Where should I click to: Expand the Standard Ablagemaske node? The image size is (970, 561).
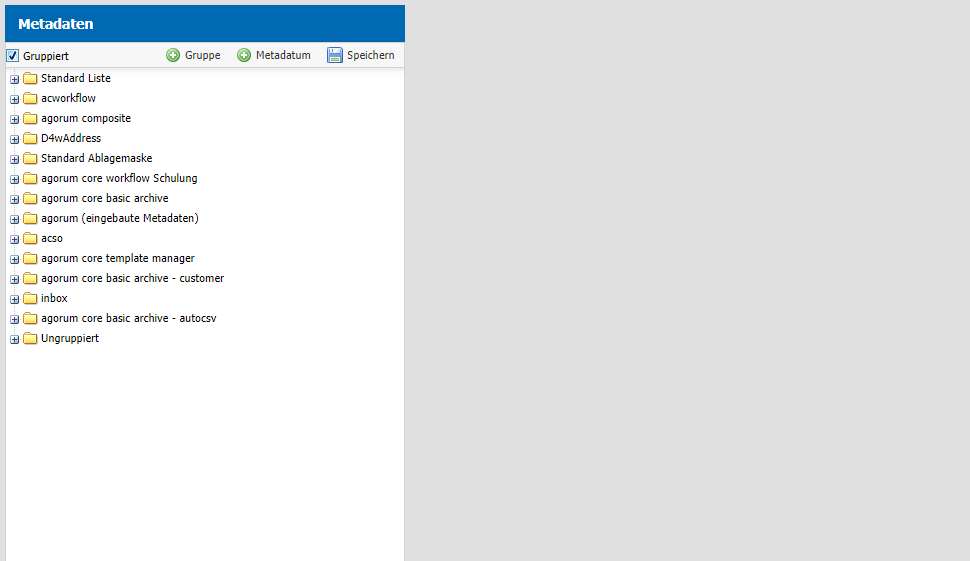15,159
